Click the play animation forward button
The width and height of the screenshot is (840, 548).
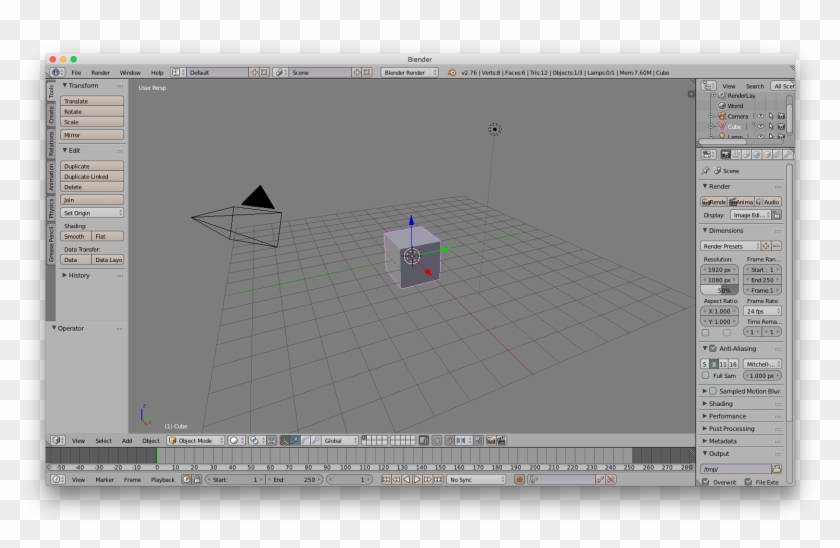click(x=417, y=479)
